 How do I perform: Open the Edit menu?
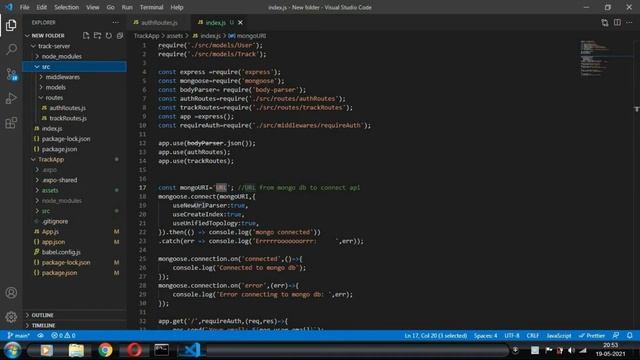pos(42,7)
